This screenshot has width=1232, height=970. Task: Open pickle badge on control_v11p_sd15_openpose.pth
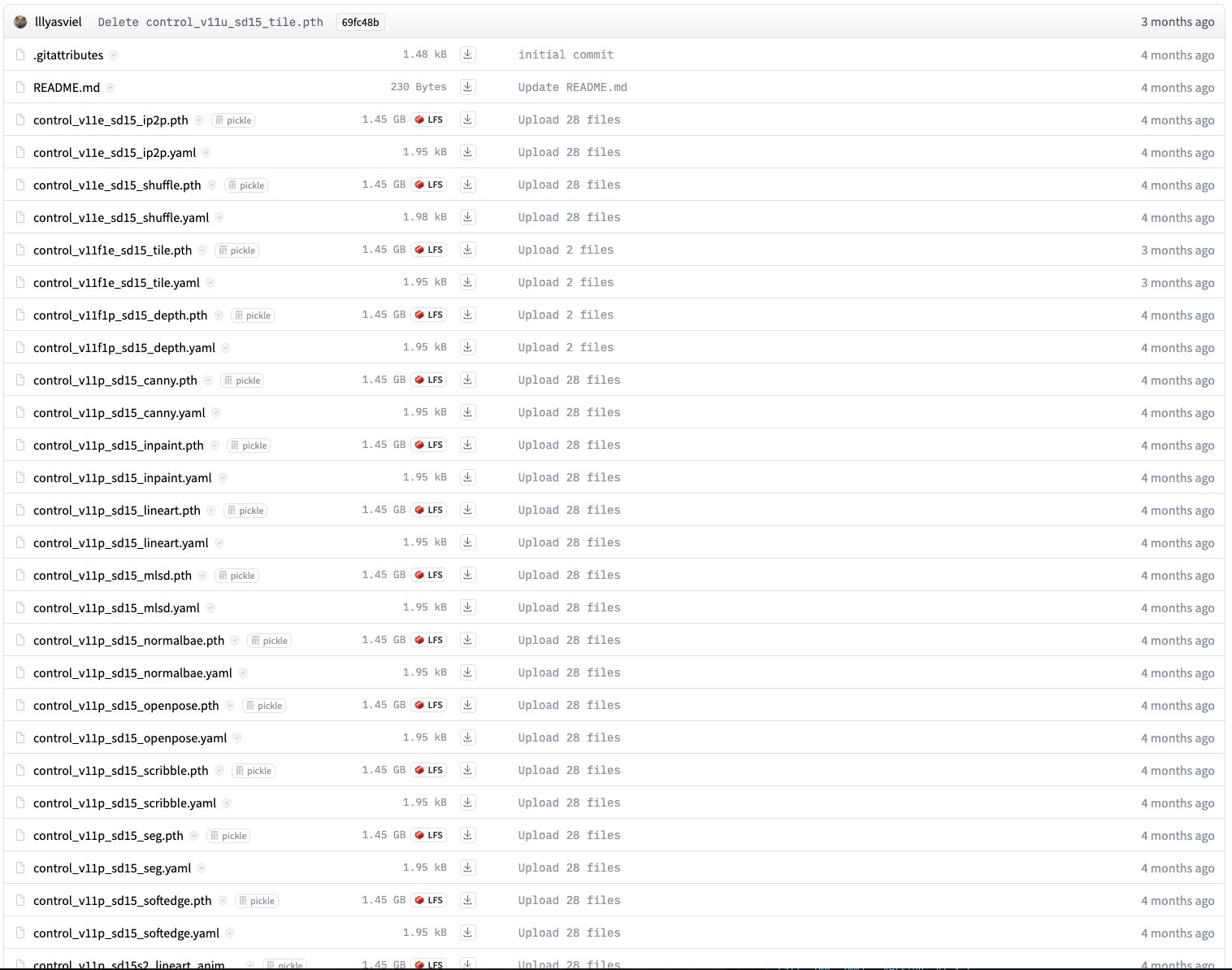pyautogui.click(x=264, y=706)
